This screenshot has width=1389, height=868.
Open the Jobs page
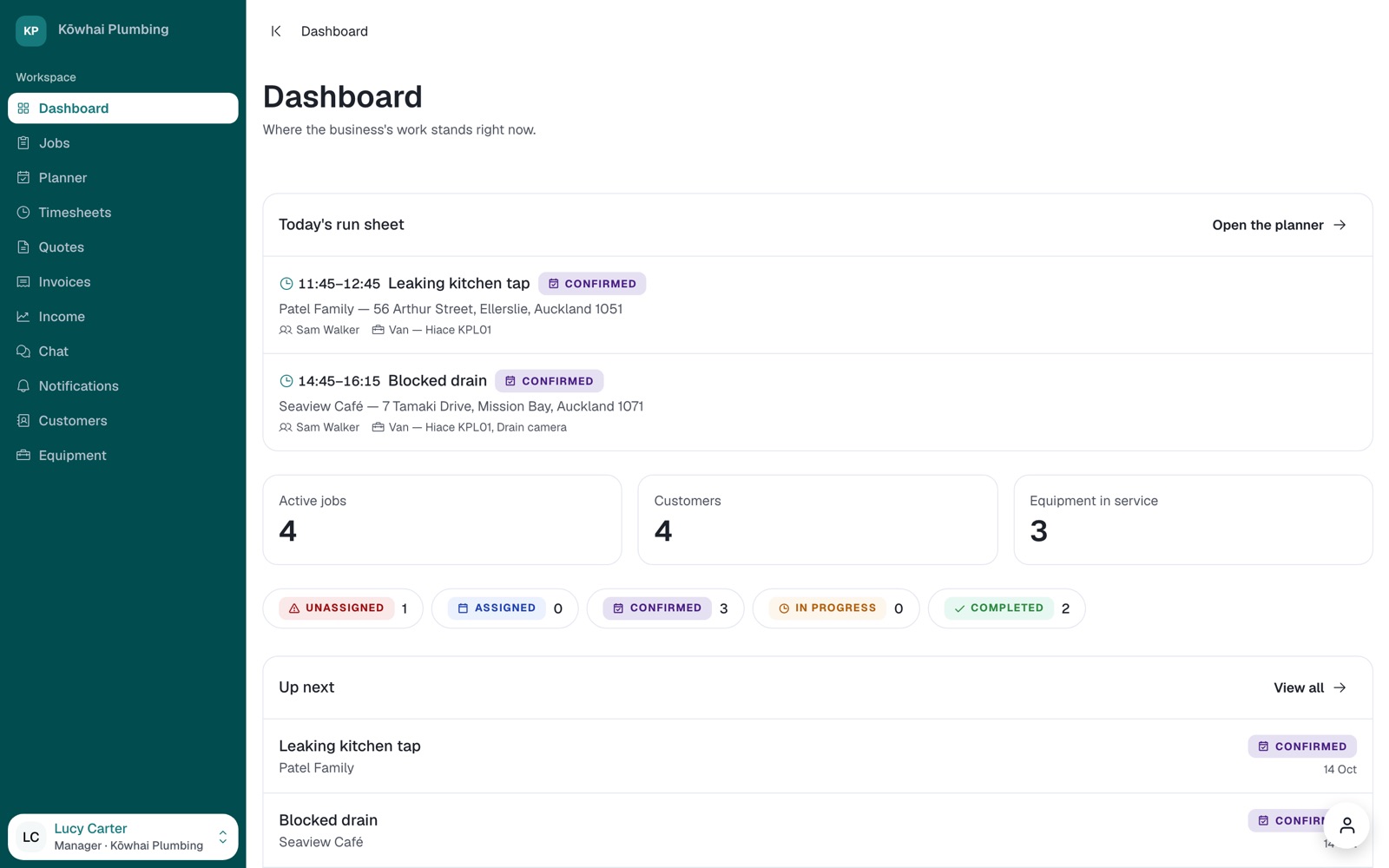click(123, 143)
